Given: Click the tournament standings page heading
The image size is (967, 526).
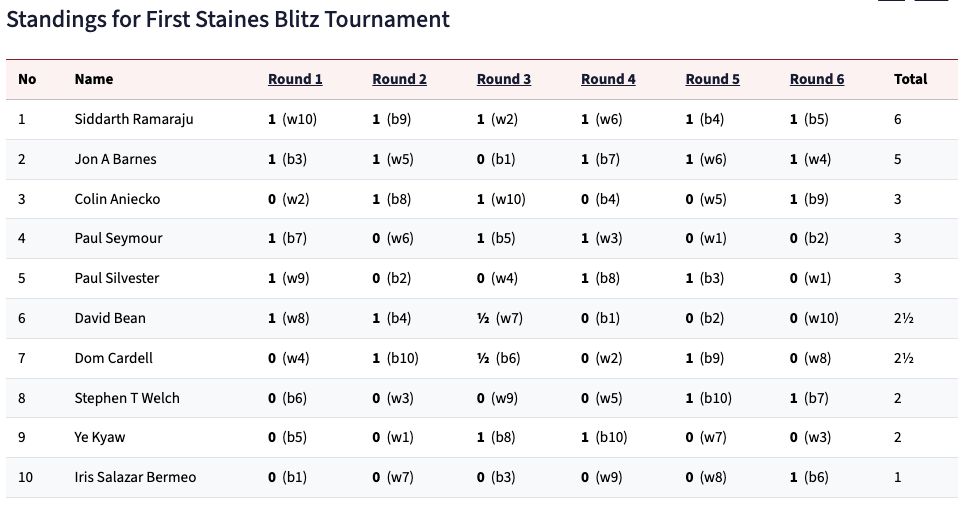Looking at the screenshot, I should (x=228, y=19).
